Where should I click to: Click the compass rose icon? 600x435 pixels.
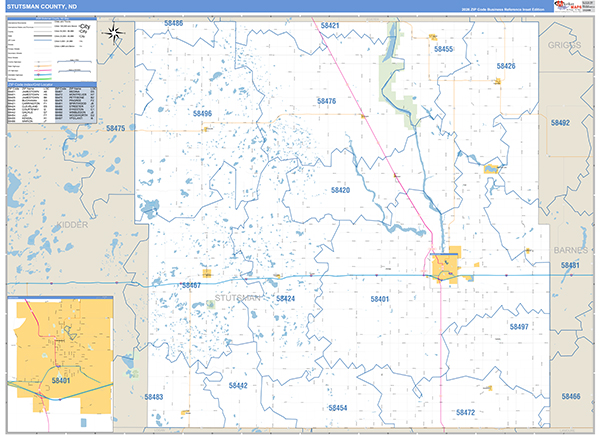click(x=114, y=34)
